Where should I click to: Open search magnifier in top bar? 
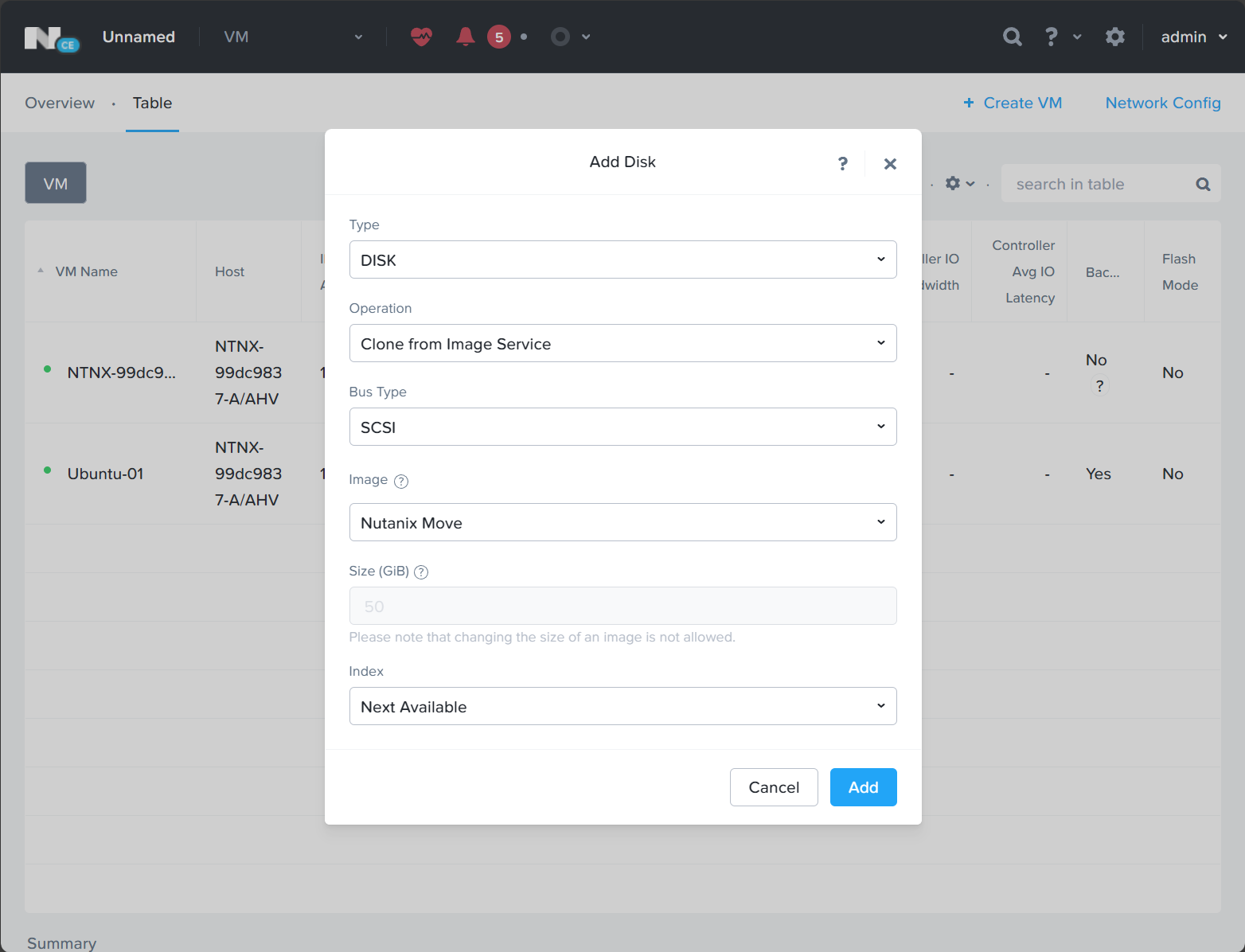click(1012, 37)
